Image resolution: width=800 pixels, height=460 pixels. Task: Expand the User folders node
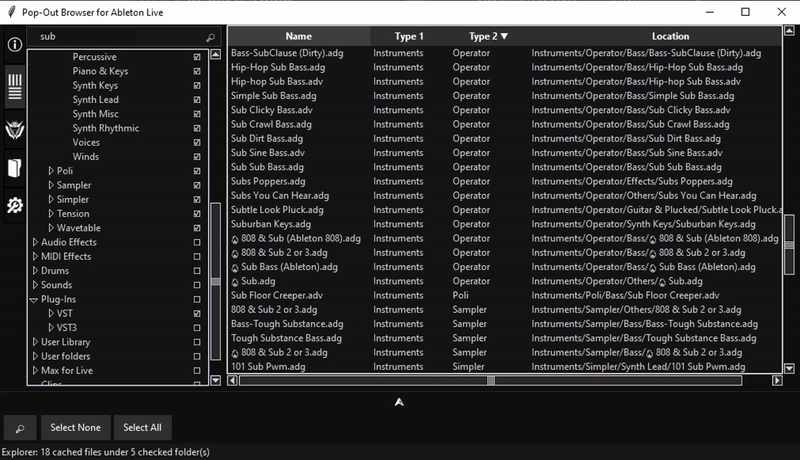(35, 356)
